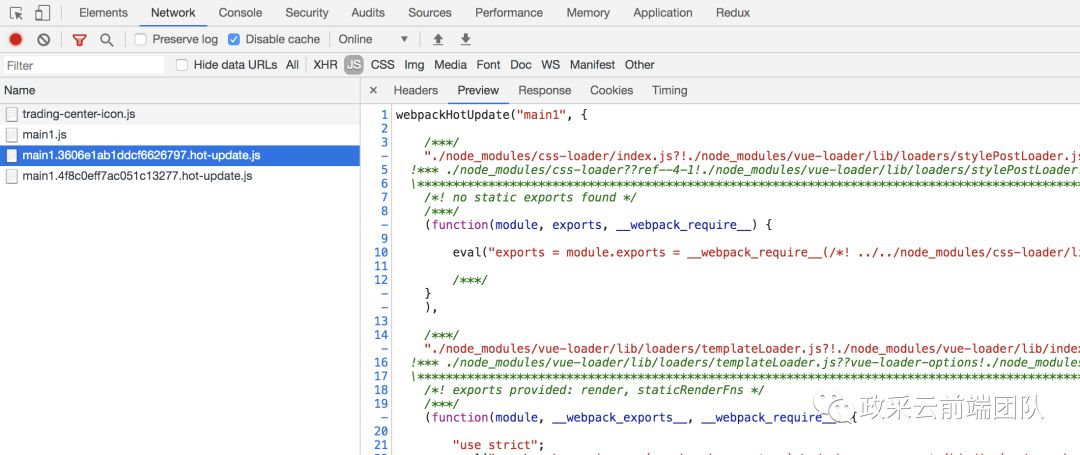Click into the Filter text field

click(x=83, y=65)
